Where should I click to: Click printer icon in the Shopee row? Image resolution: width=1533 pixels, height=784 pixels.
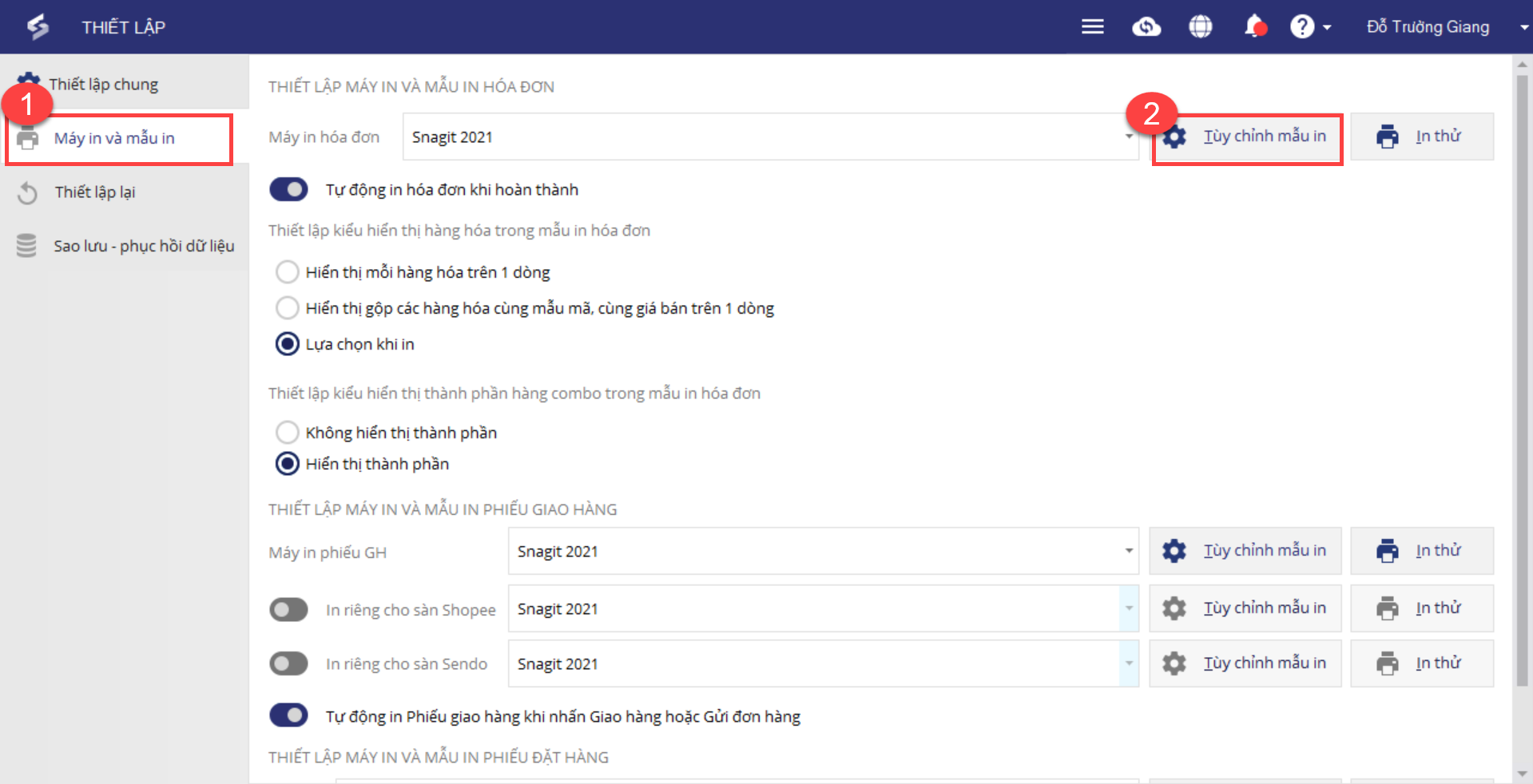1388,608
